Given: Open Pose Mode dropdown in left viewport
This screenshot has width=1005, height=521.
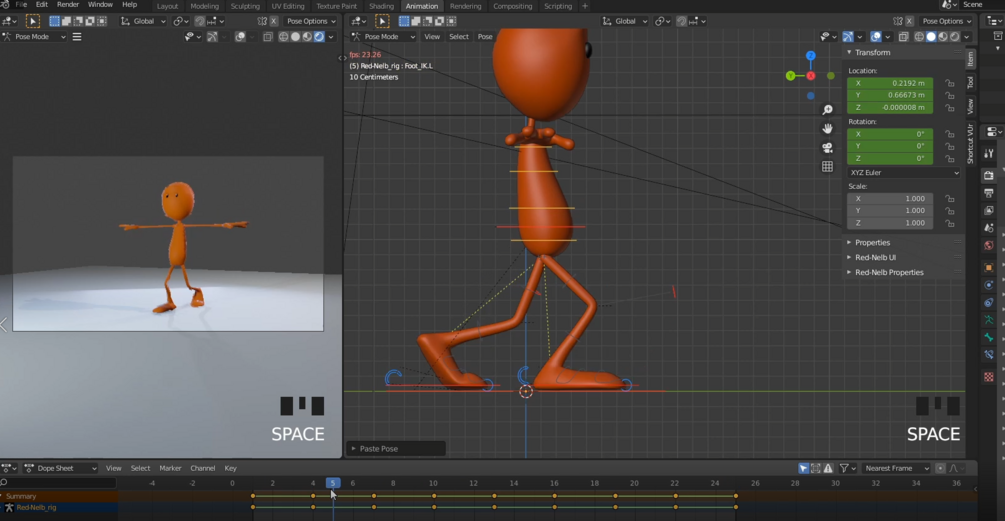Looking at the screenshot, I should pyautogui.click(x=35, y=37).
